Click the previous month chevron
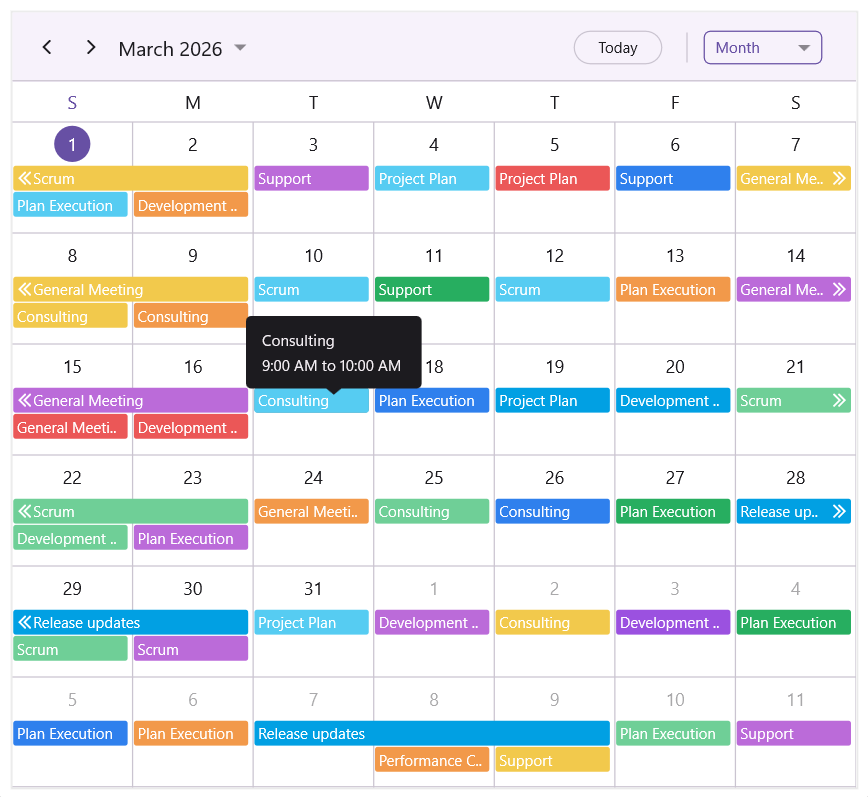The image size is (868, 797). click(x=48, y=47)
